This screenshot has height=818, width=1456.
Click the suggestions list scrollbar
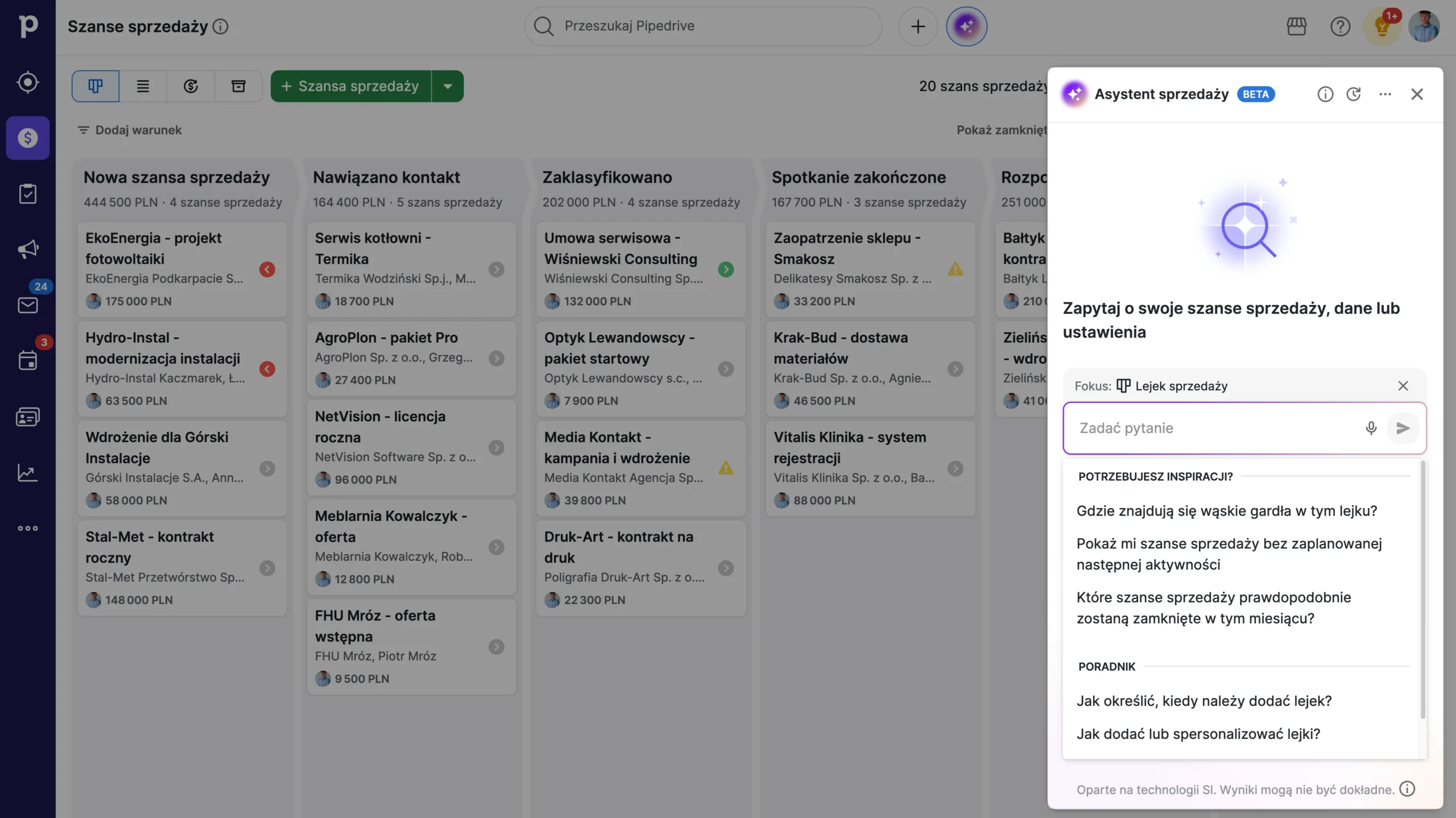coord(1423,589)
